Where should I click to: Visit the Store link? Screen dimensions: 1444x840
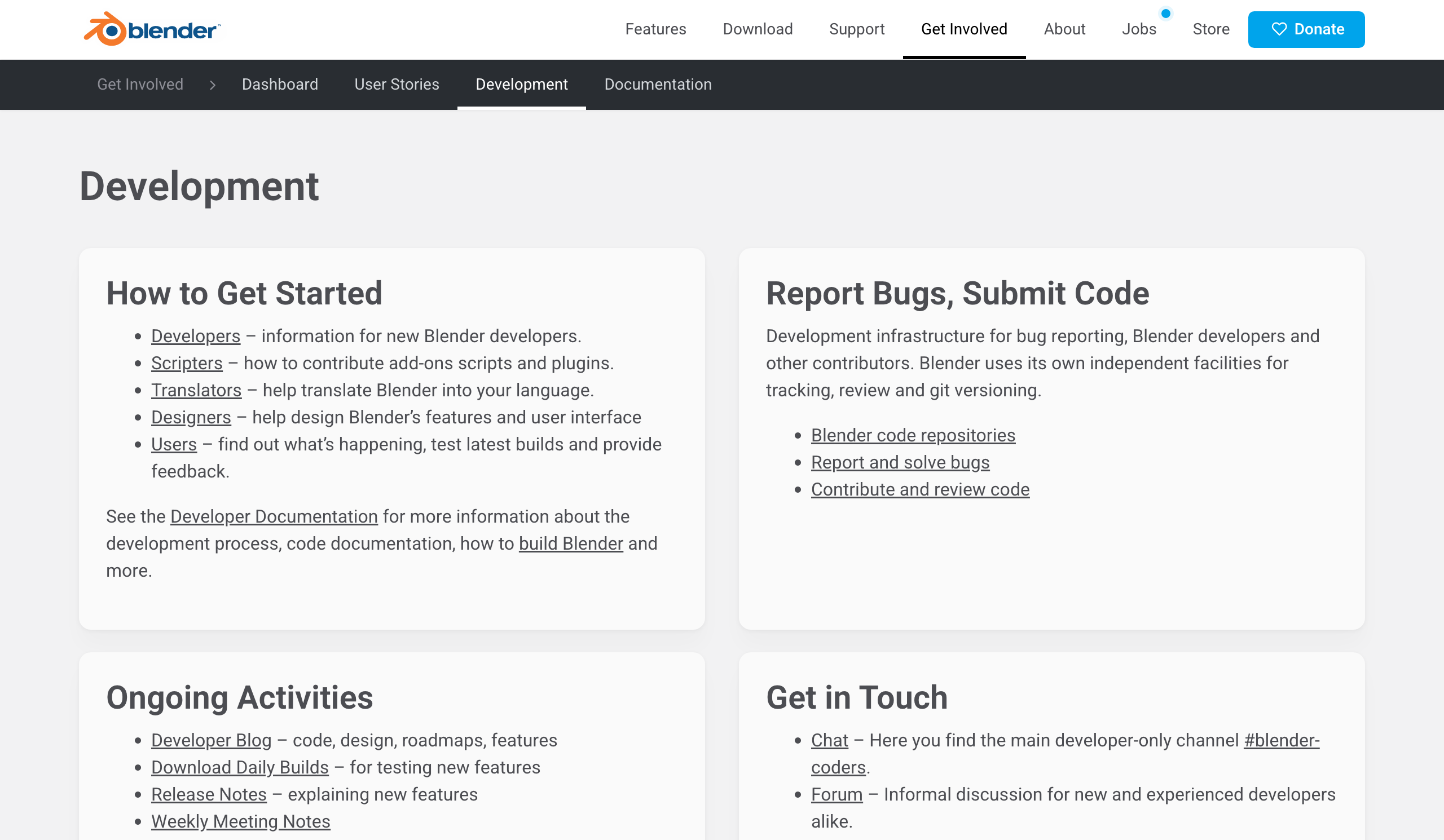1211,29
